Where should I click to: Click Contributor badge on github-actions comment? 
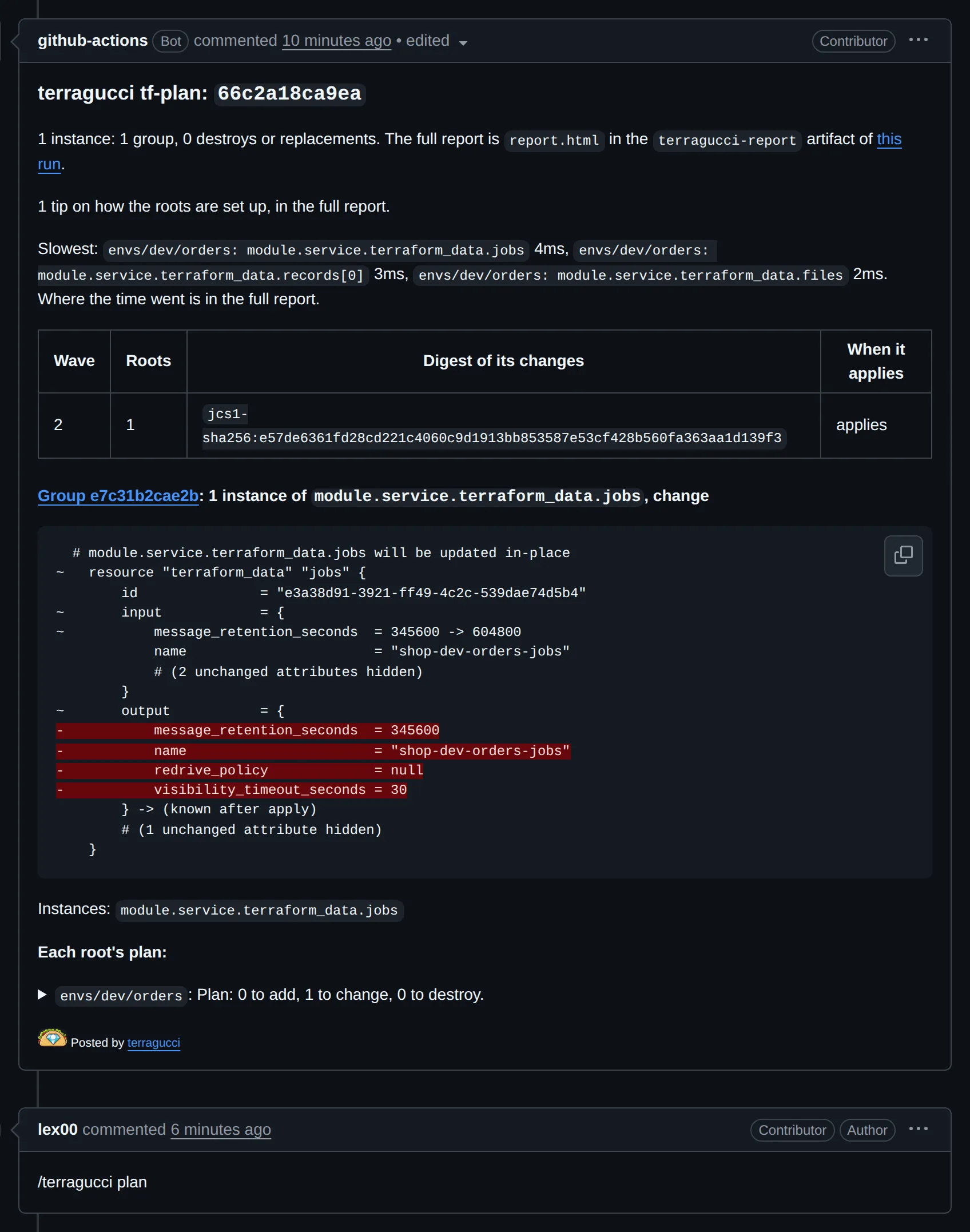pyautogui.click(x=853, y=41)
